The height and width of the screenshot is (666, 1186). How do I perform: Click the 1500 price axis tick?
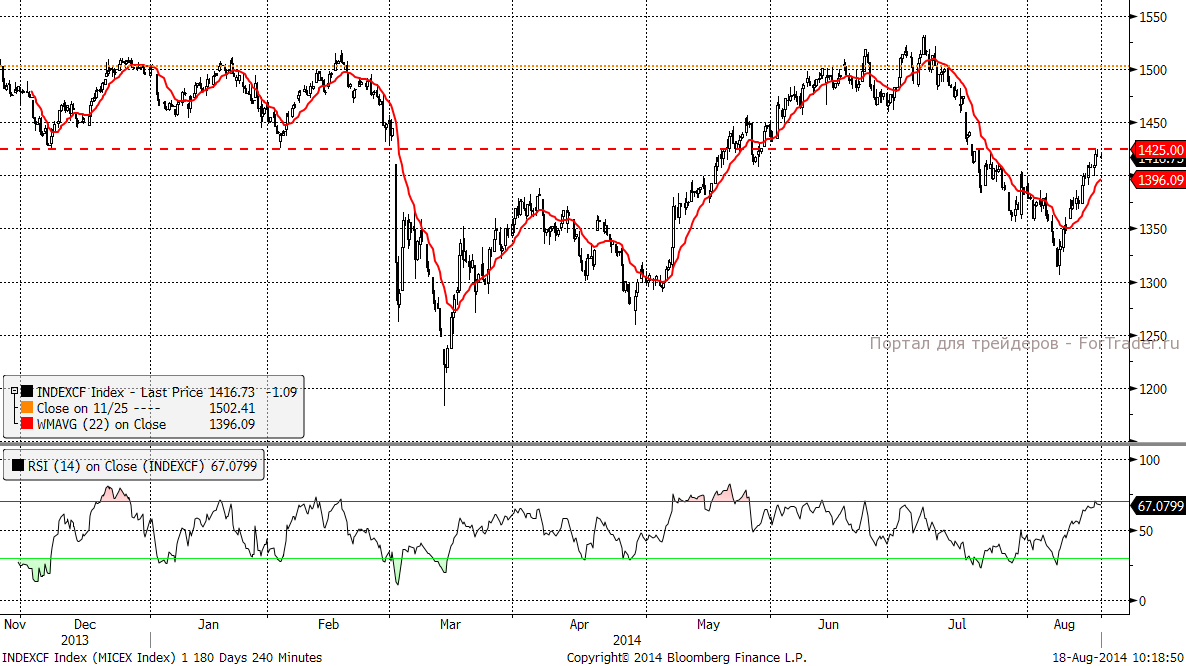coord(1153,70)
